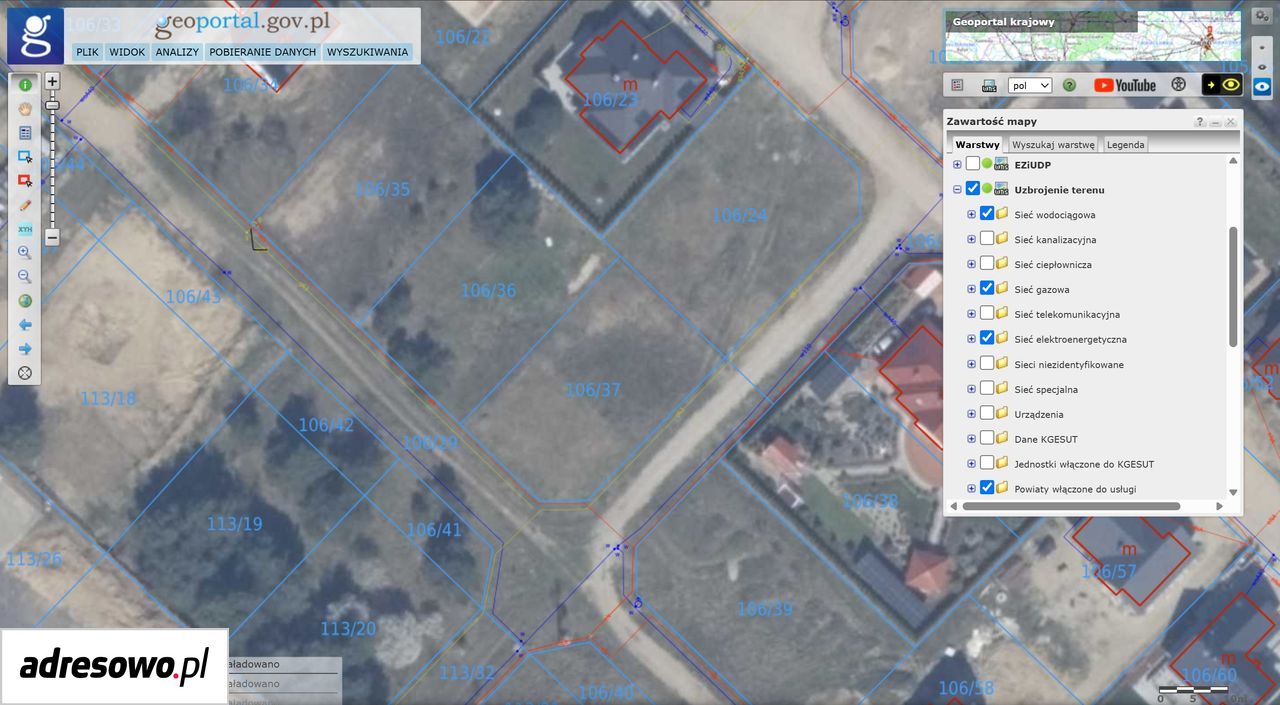Activate the hand pan tool

point(25,108)
